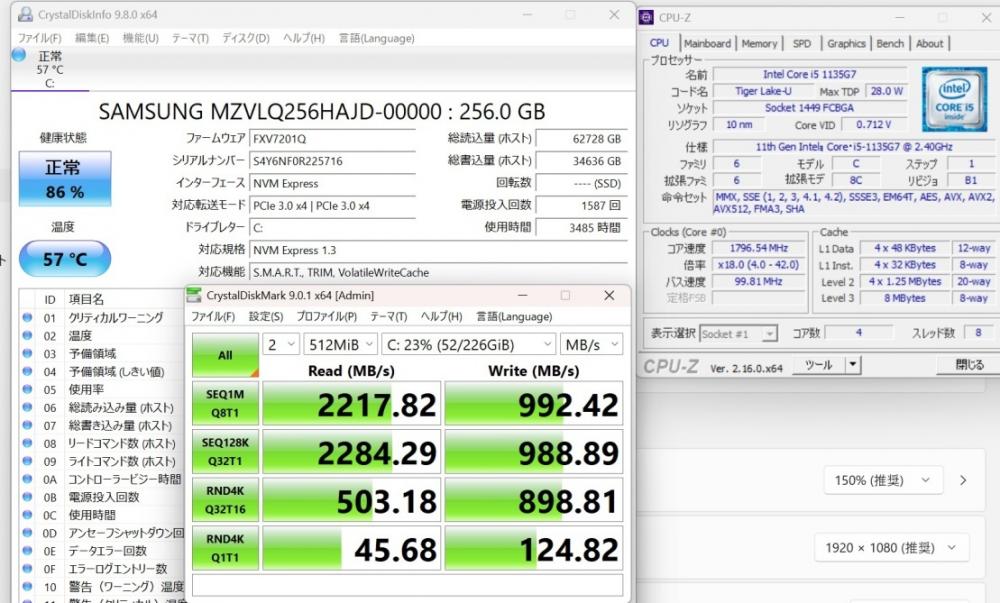Select the C: drive status orb
The image size is (1000, 603).
[x=19, y=55]
